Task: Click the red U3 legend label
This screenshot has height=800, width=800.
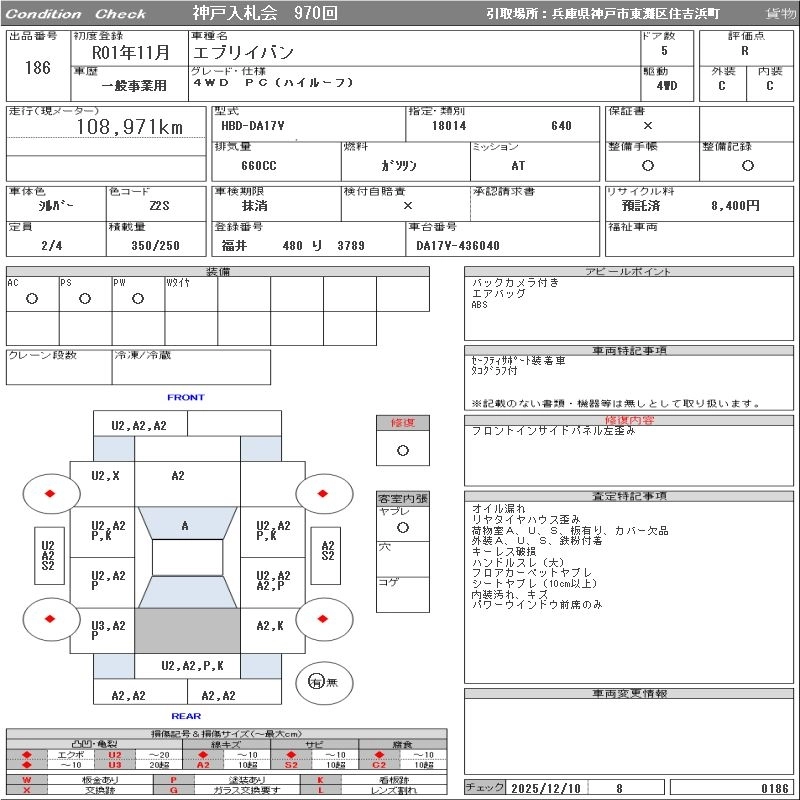Action: (x=115, y=765)
